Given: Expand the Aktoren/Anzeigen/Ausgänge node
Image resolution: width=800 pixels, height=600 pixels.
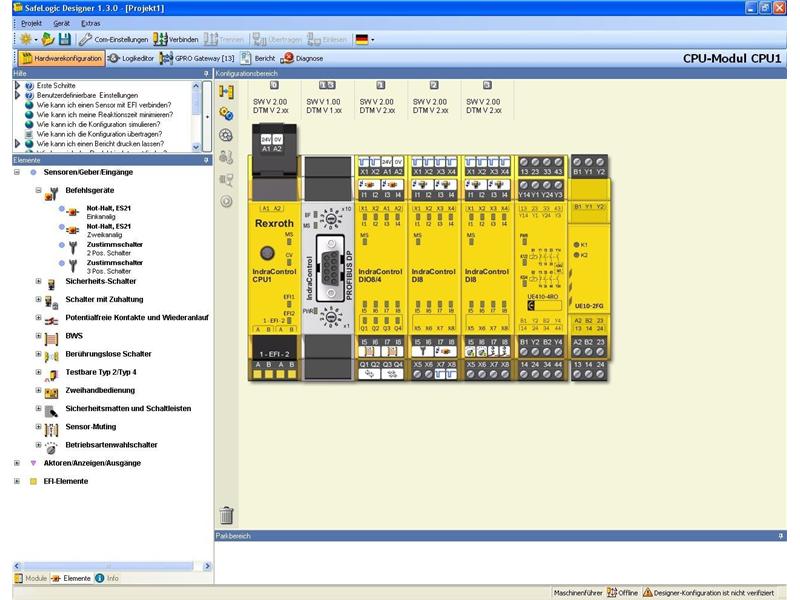Looking at the screenshot, I should pos(17,463).
